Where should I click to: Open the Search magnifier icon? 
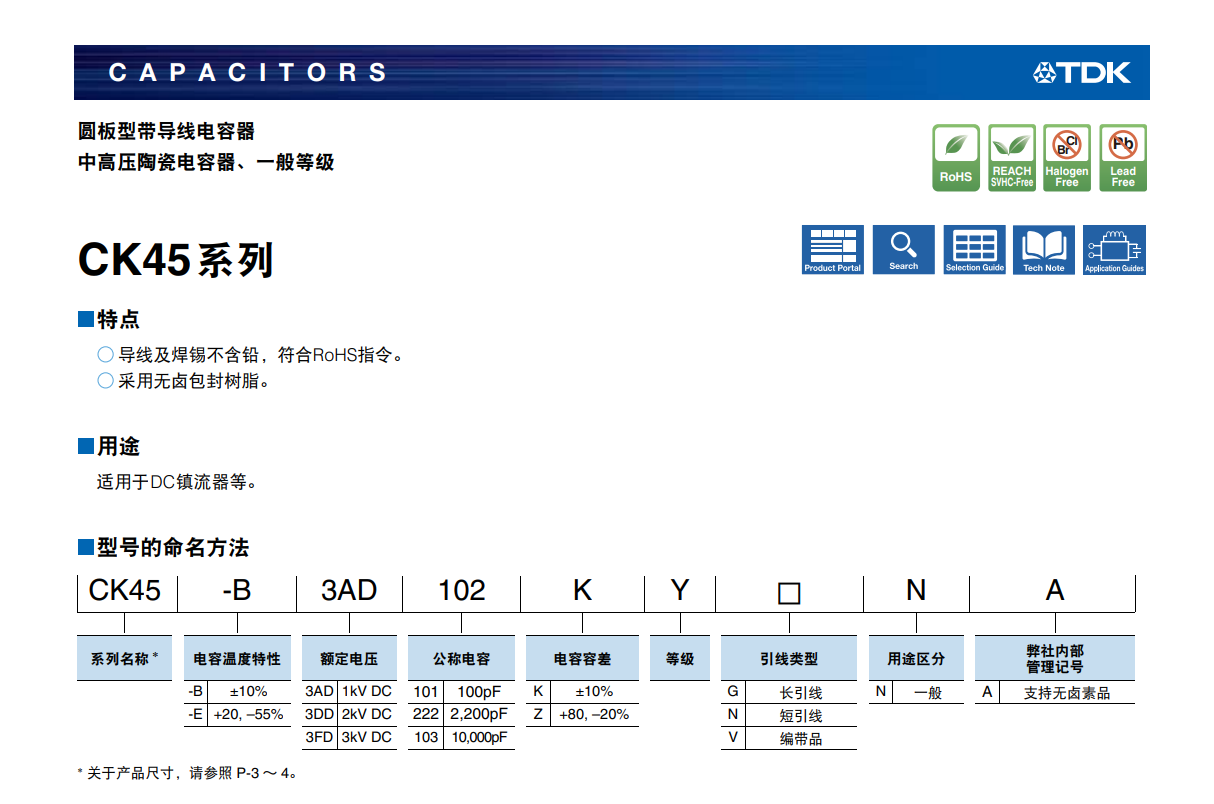click(x=903, y=249)
